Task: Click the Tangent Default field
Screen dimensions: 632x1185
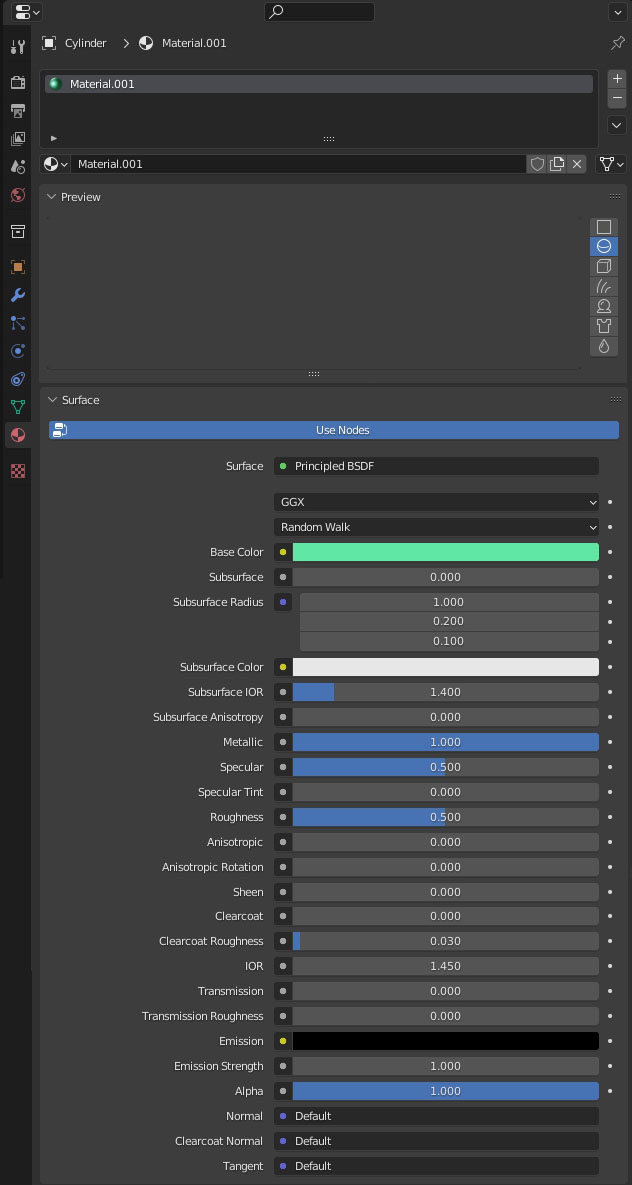Action: (x=436, y=1165)
